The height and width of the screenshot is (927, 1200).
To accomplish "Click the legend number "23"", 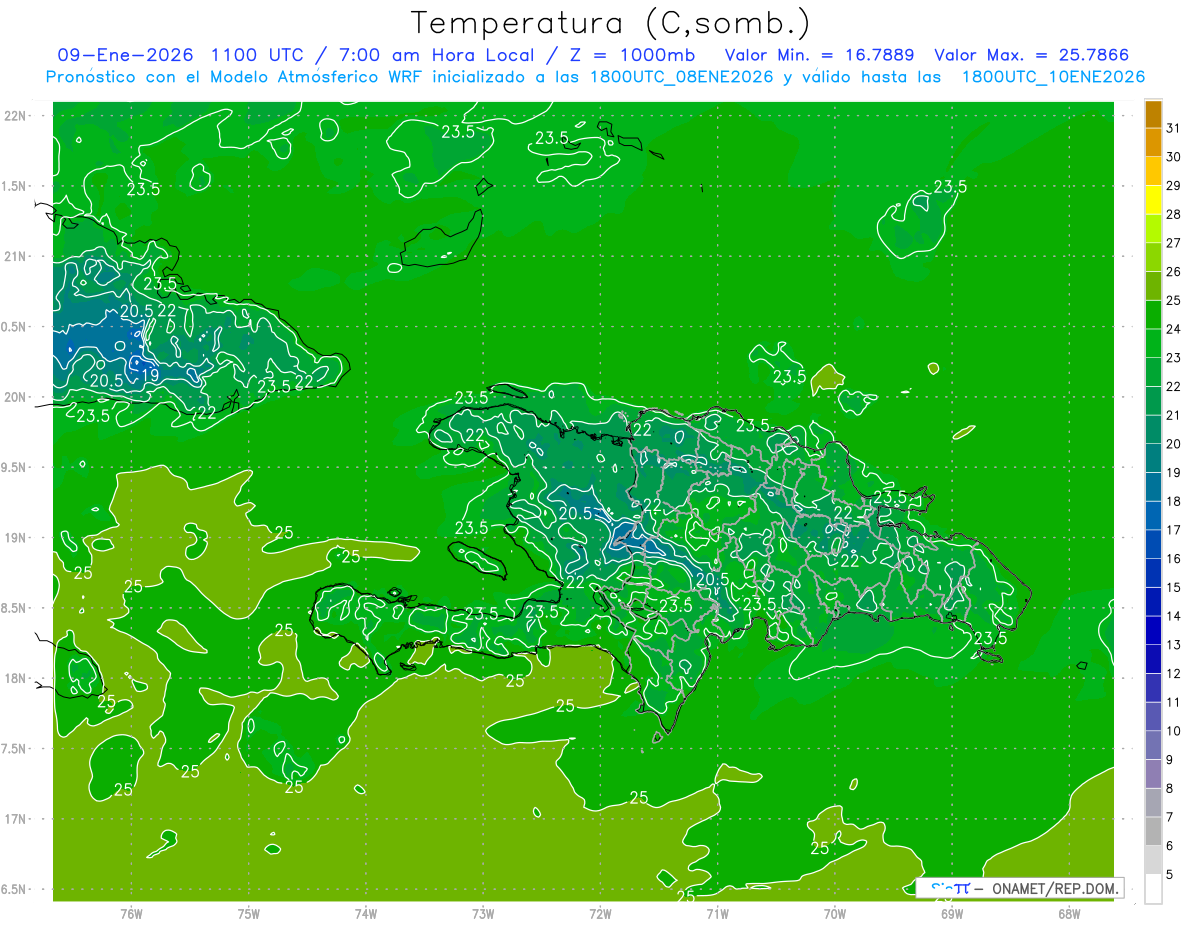I will (x=1173, y=357).
